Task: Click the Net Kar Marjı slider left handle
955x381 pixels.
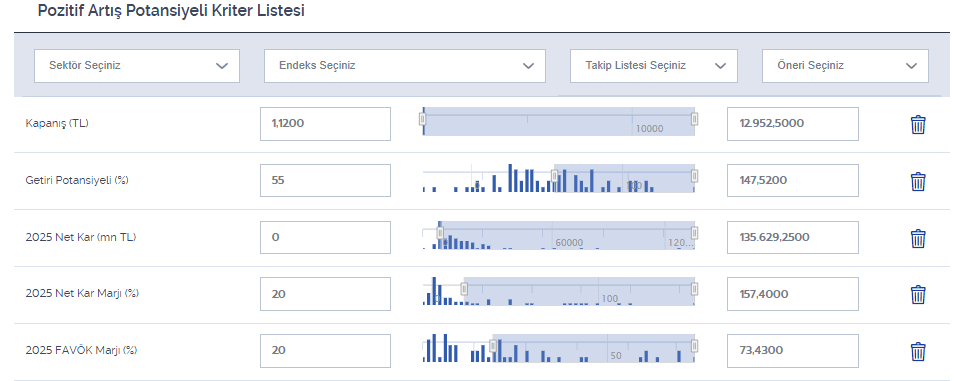Action: click(x=464, y=289)
